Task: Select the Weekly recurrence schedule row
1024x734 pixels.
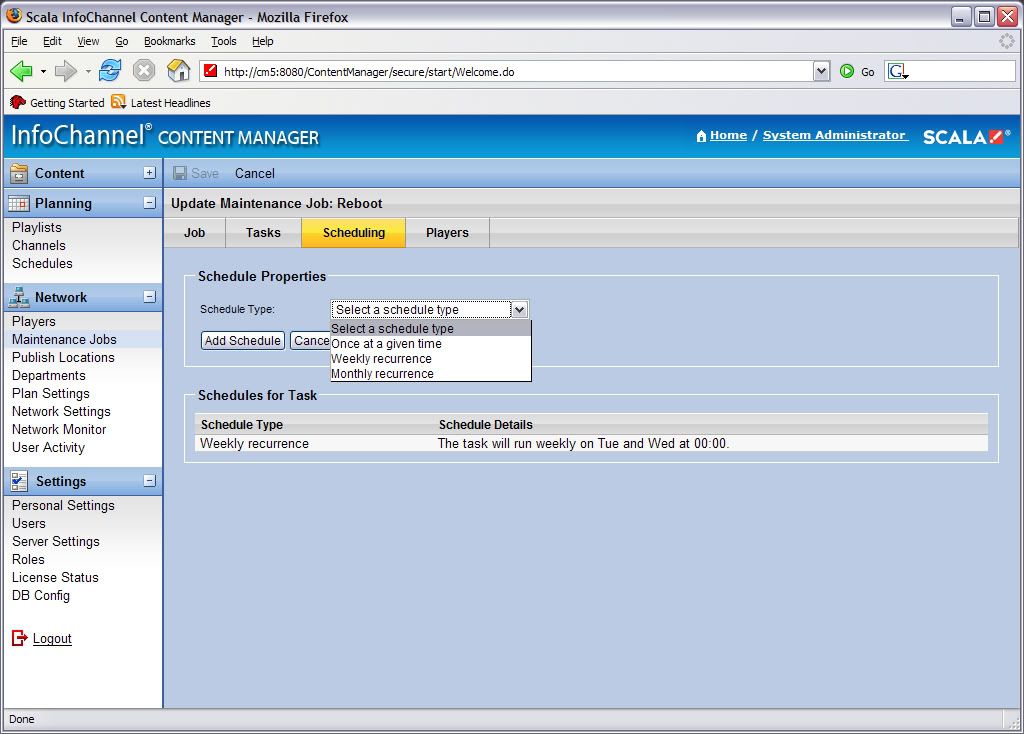Action: click(591, 443)
